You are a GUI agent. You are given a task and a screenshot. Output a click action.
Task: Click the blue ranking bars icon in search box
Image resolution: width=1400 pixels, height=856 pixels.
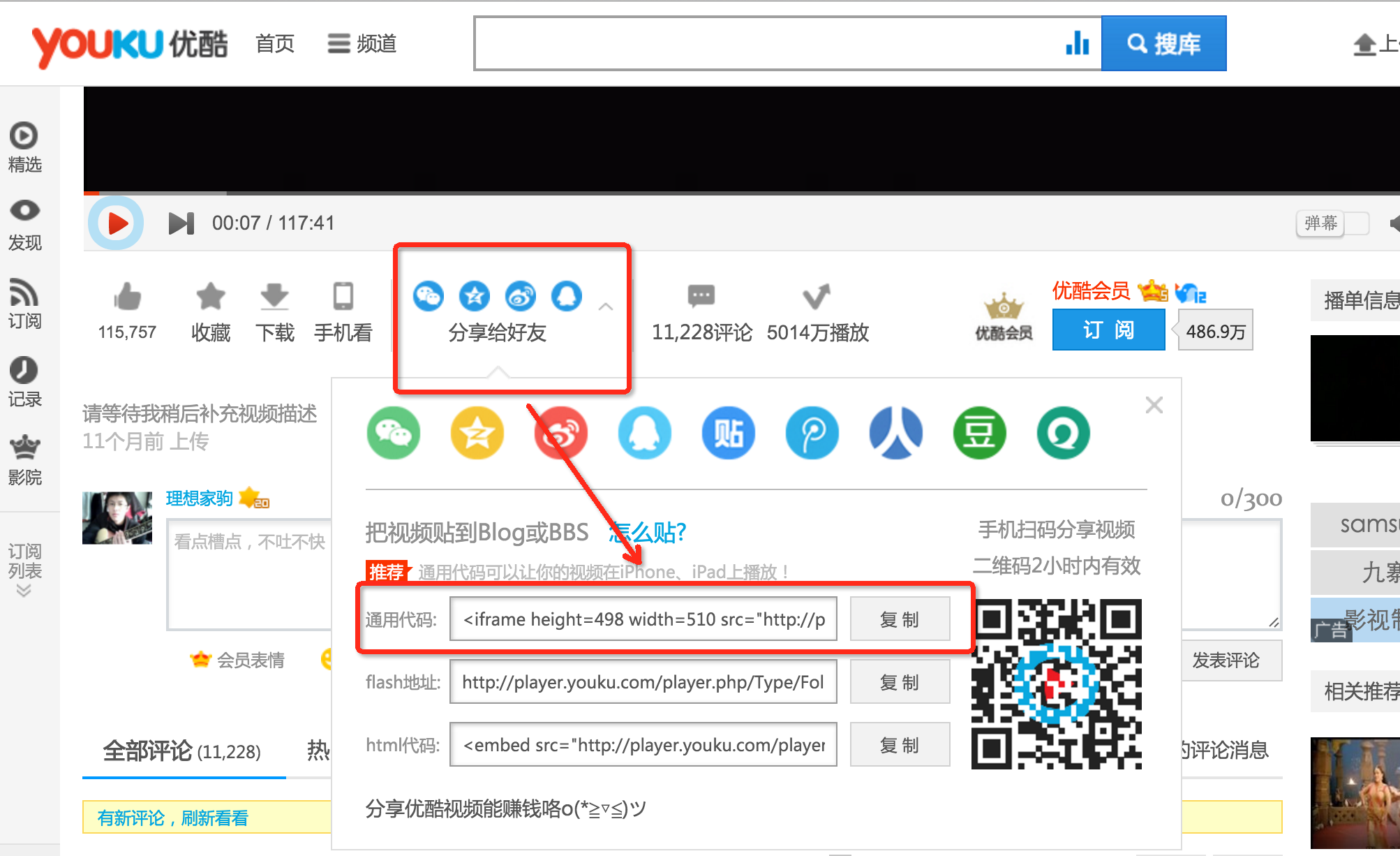click(x=1078, y=43)
